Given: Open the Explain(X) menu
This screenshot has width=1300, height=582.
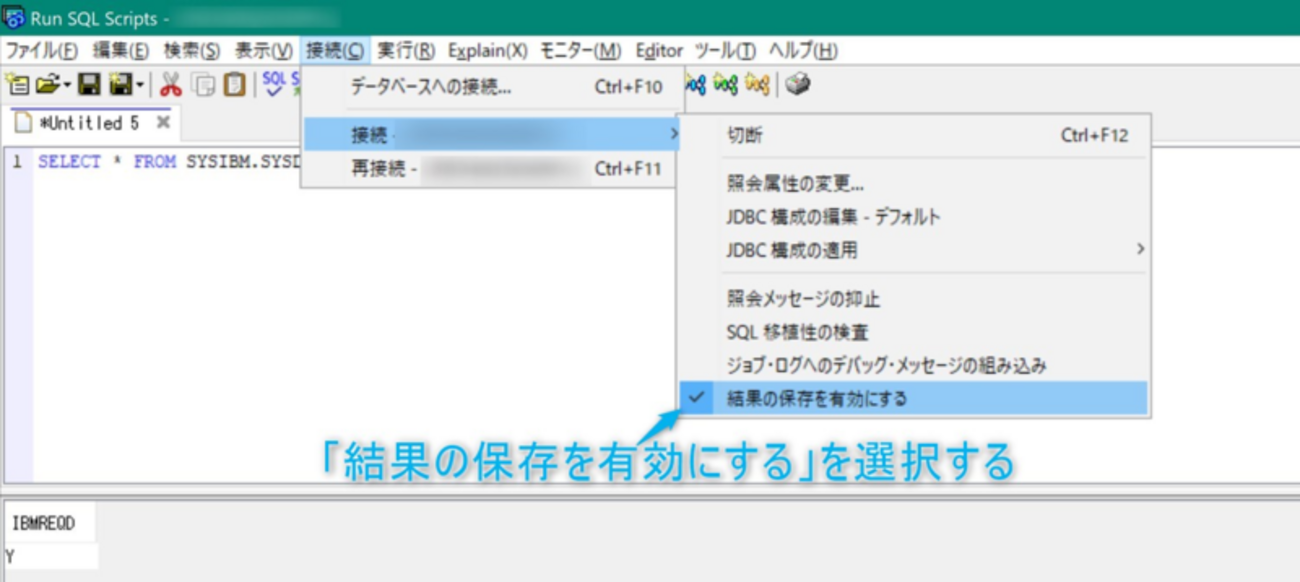Looking at the screenshot, I should click(488, 50).
